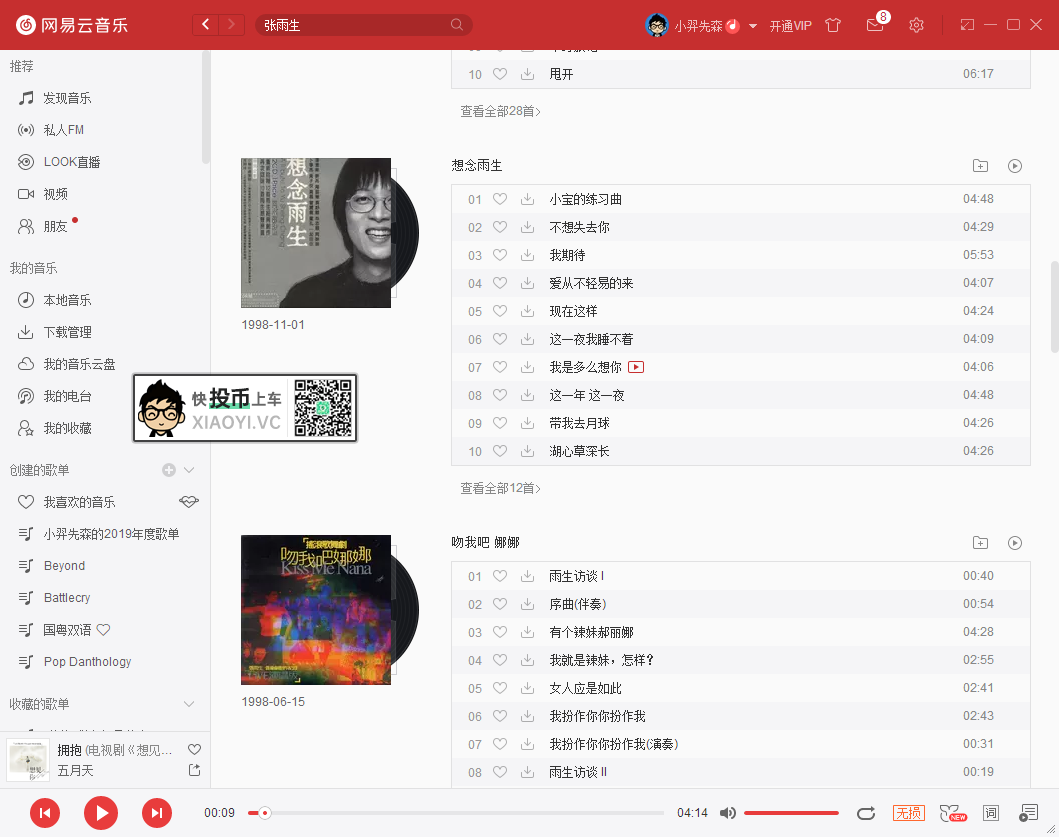Play the current song
1059x837 pixels.
pos(101,813)
